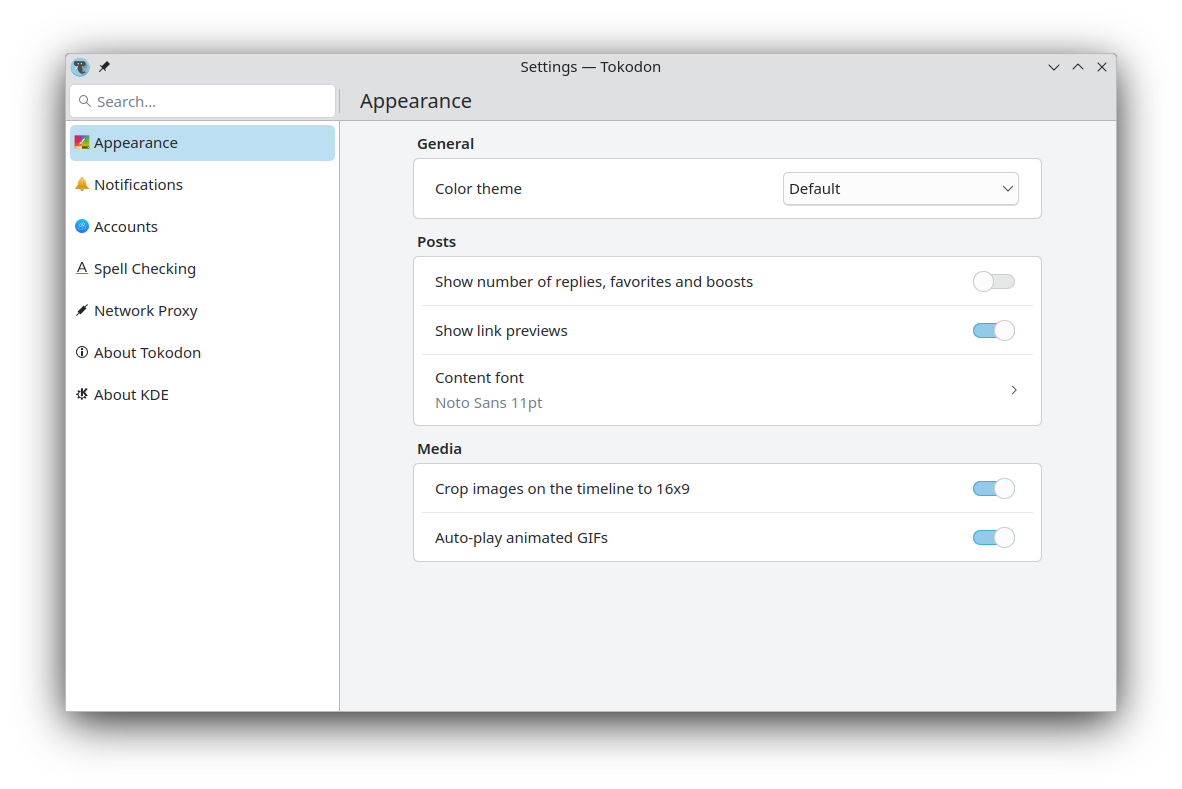Click the Tokodon app icon in title bar
1182x789 pixels.
pos(81,67)
